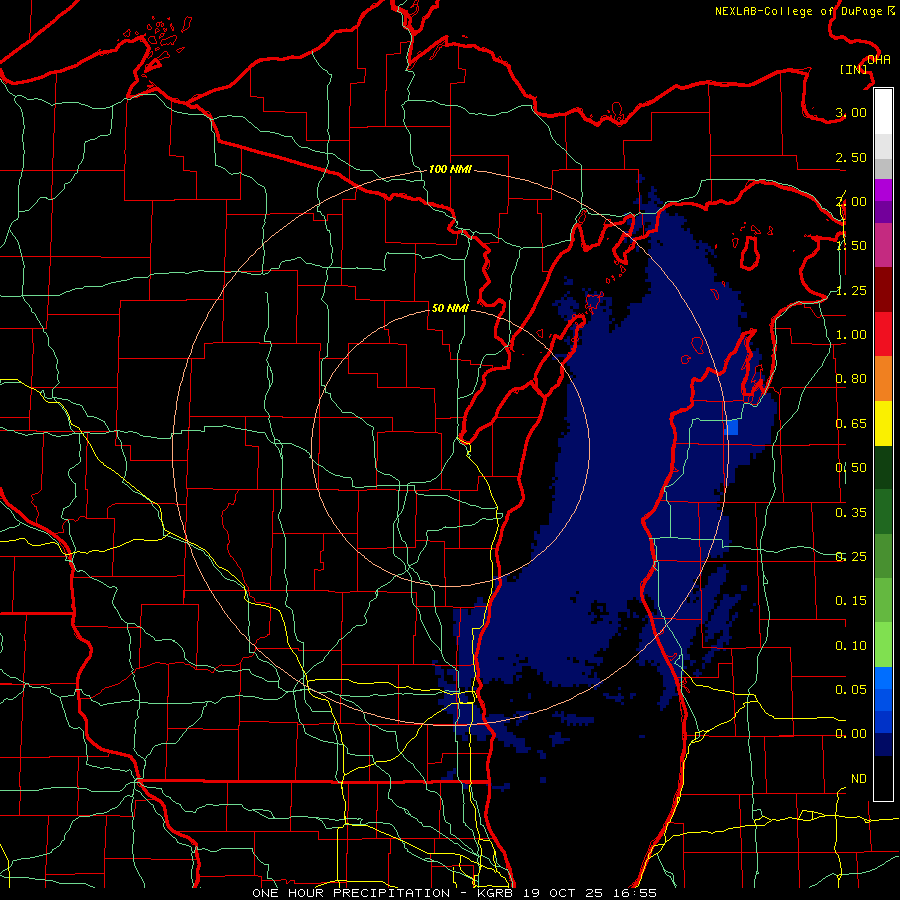Click the 0.10 legend value
Screen dimensions: 900x900
point(851,646)
